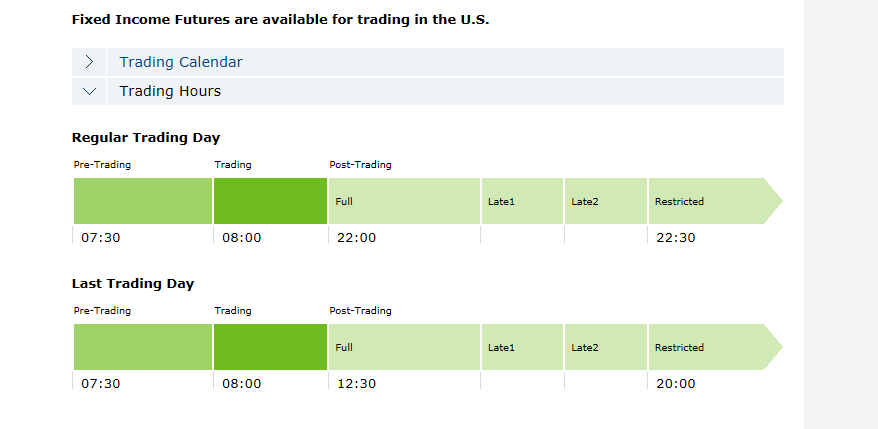The height and width of the screenshot is (429, 878).
Task: Click Full post-trading segment on Last Trading Day
Action: tap(404, 347)
